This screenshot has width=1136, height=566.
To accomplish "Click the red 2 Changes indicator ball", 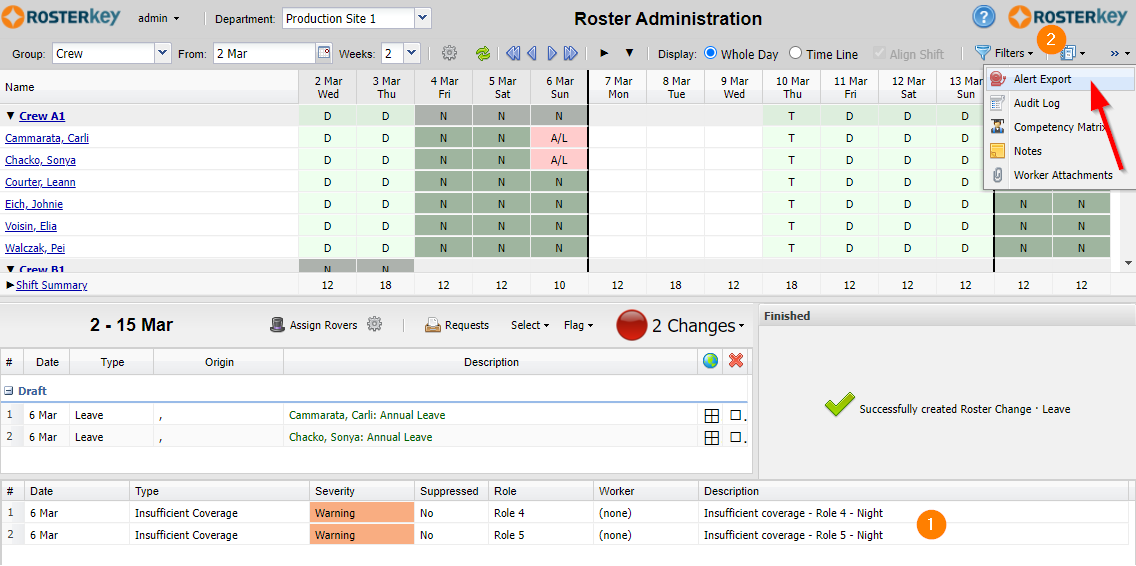I will (631, 325).
